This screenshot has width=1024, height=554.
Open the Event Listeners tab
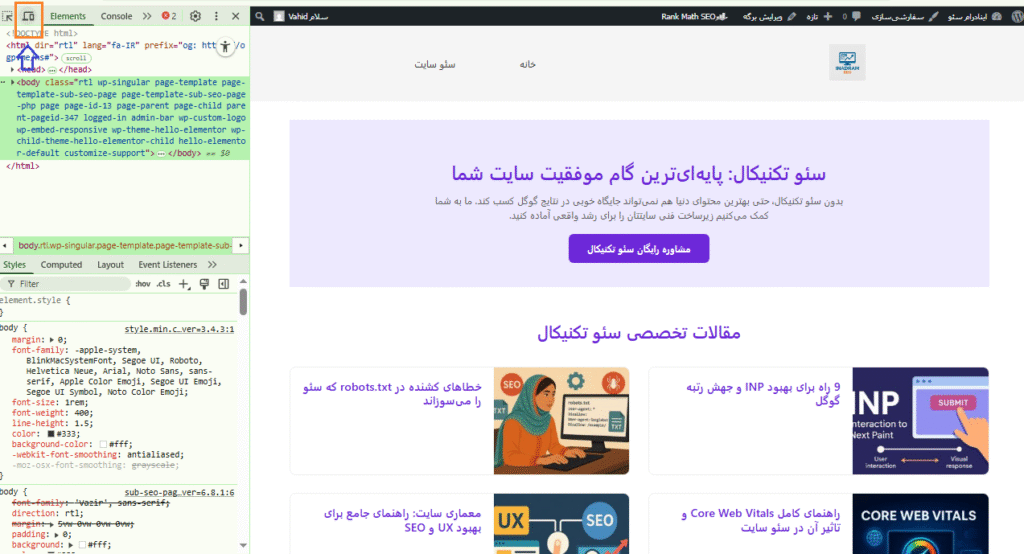(x=167, y=265)
